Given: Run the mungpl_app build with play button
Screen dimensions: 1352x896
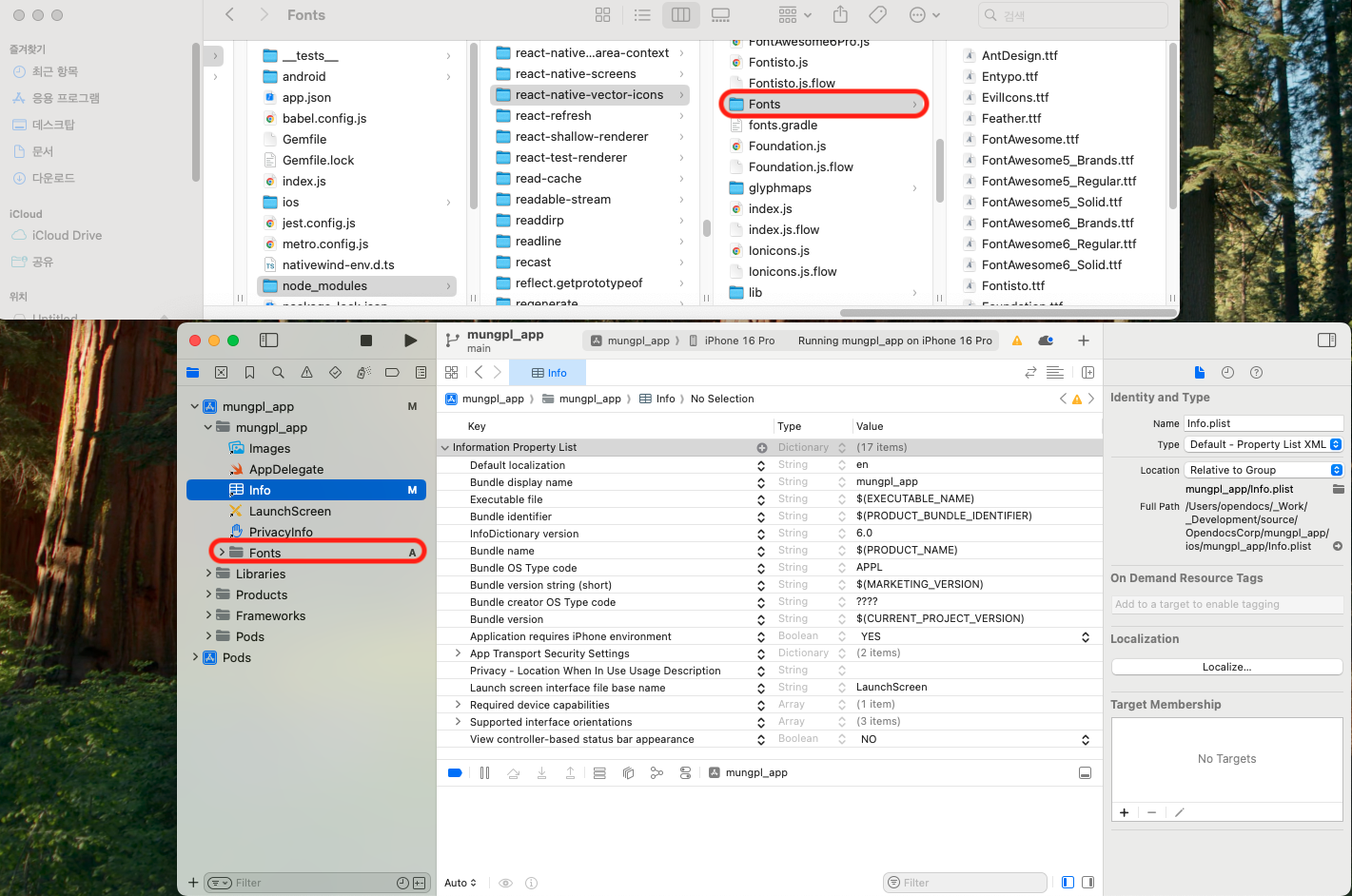Looking at the screenshot, I should tap(410, 341).
